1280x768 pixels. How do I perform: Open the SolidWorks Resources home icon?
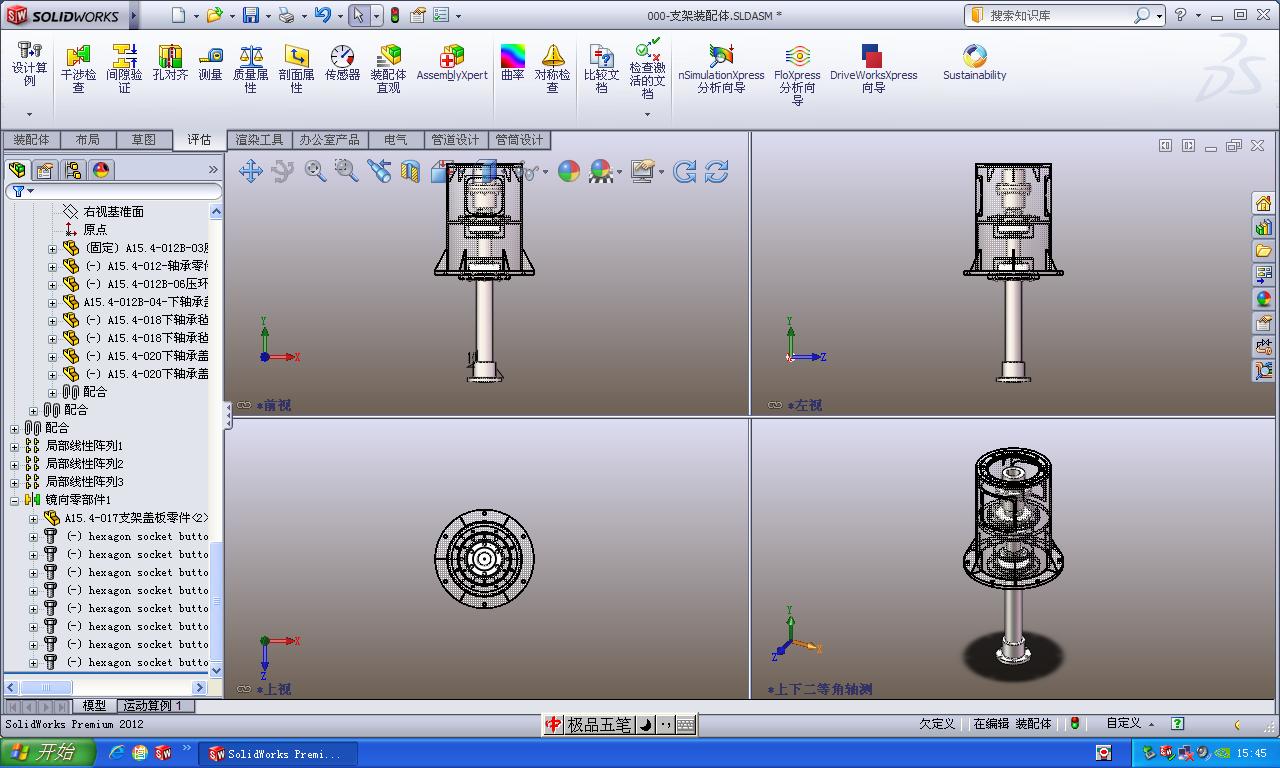pyautogui.click(x=1263, y=203)
